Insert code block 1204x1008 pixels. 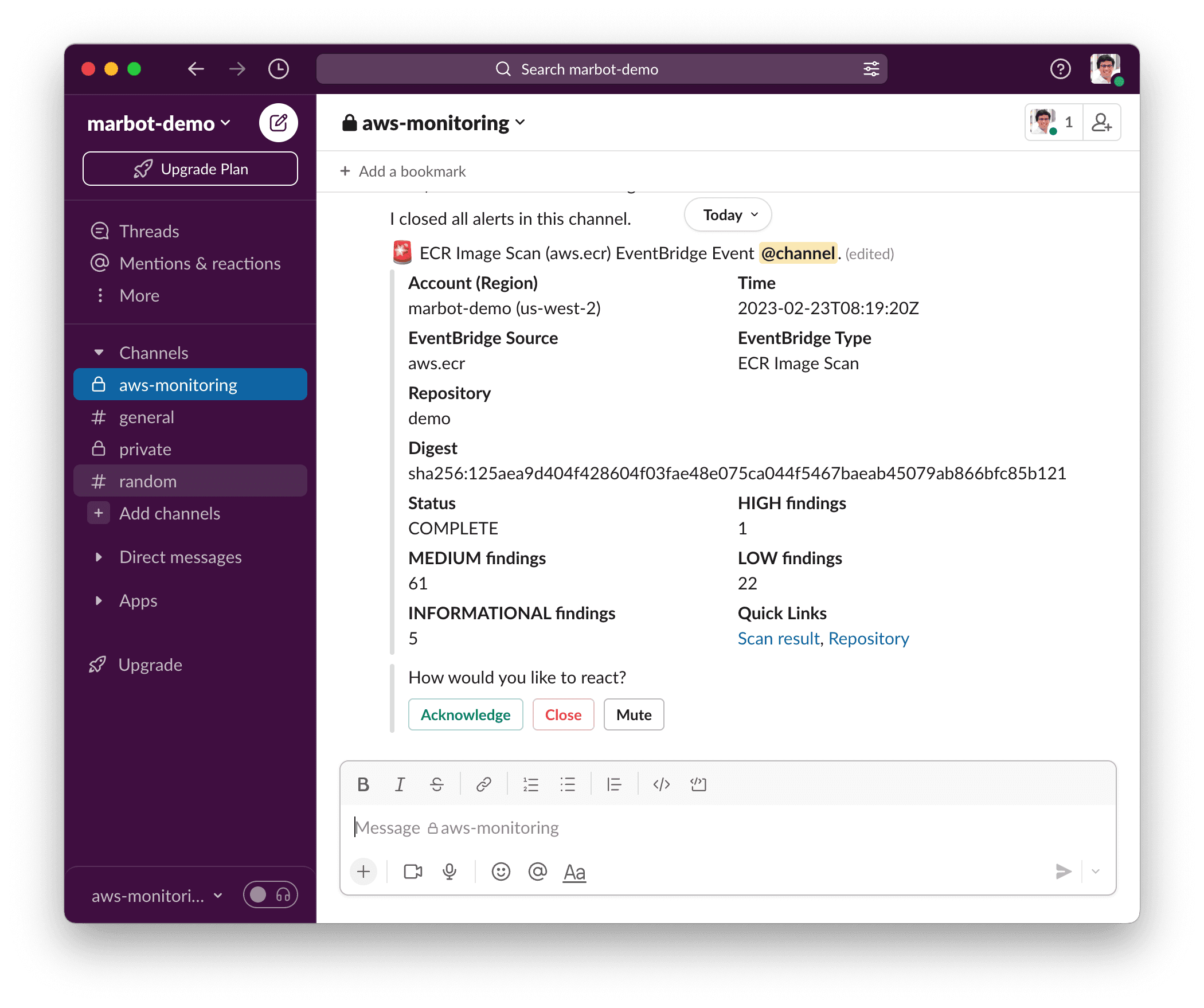click(698, 784)
